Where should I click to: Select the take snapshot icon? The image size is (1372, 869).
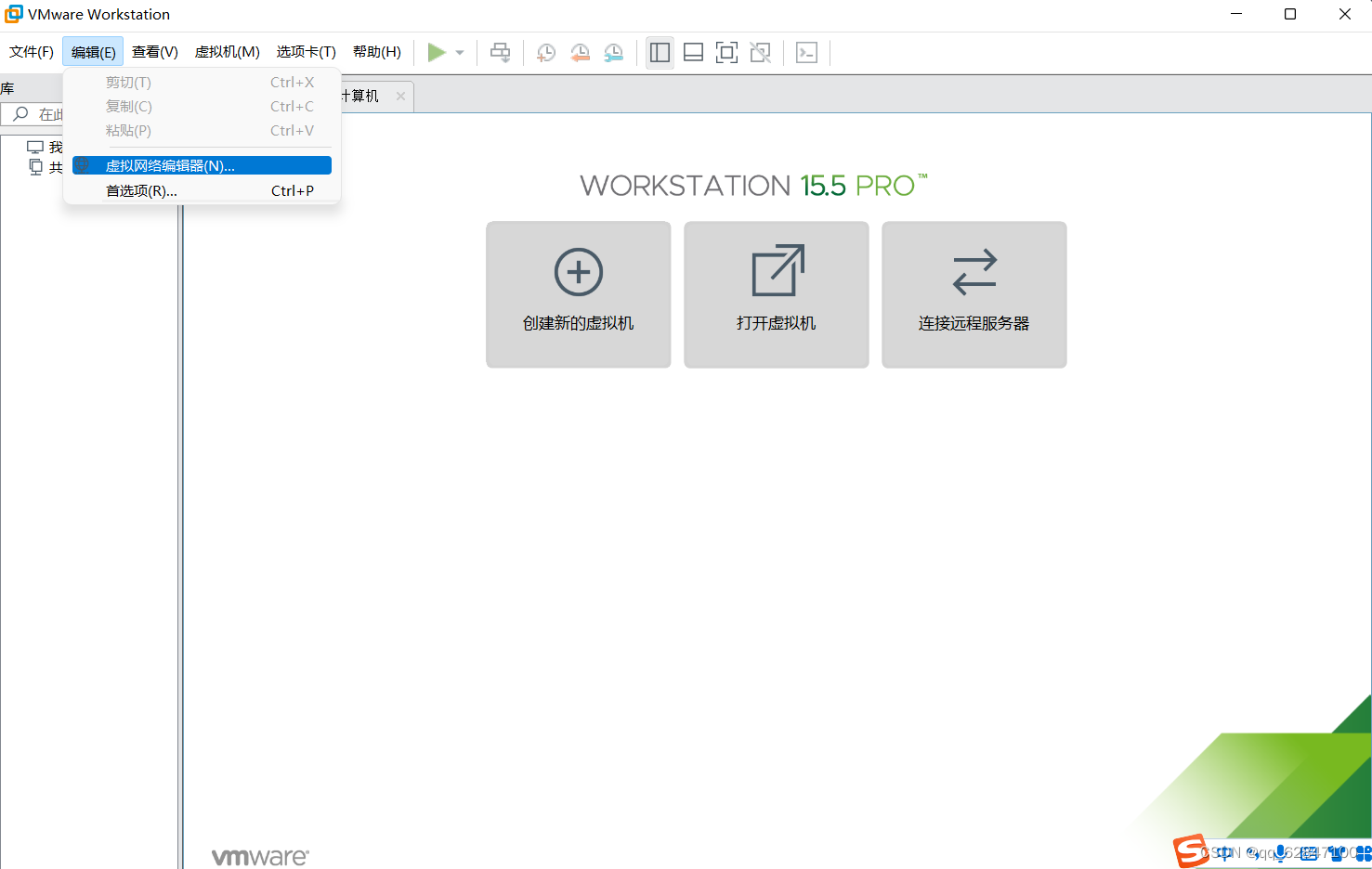pyautogui.click(x=545, y=53)
